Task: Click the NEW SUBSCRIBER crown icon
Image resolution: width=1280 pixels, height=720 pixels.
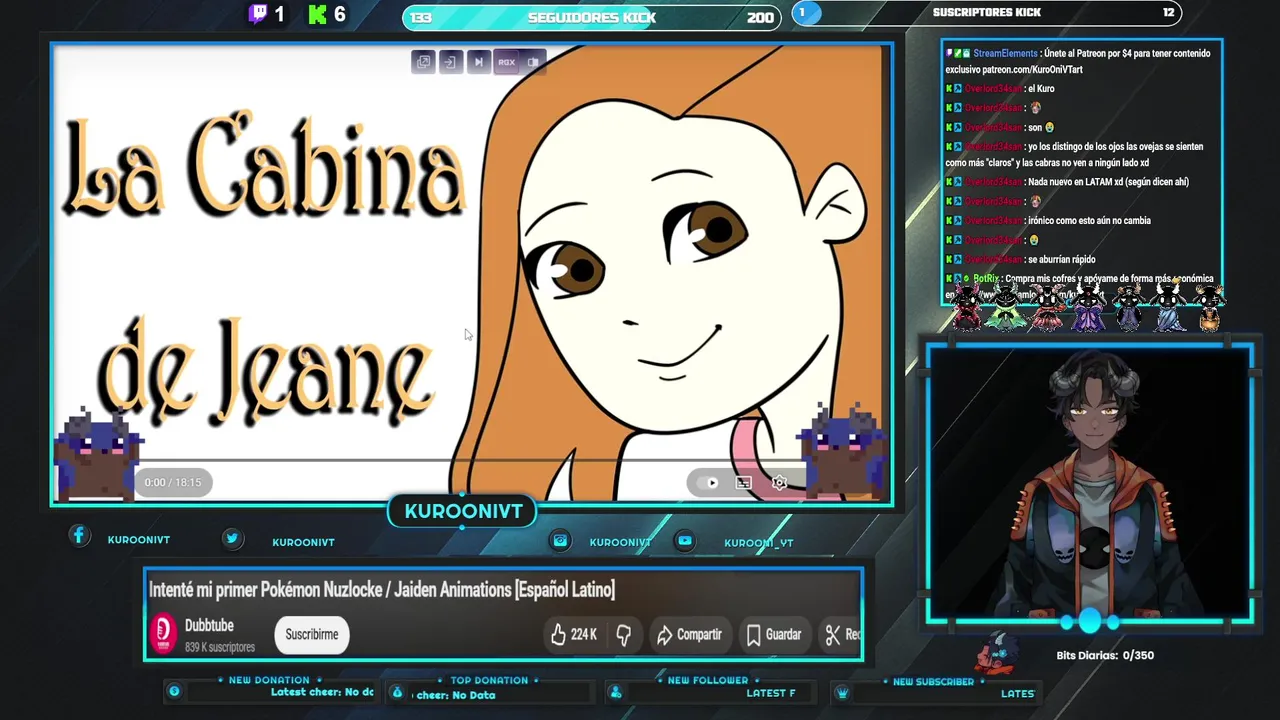Action: point(842,692)
